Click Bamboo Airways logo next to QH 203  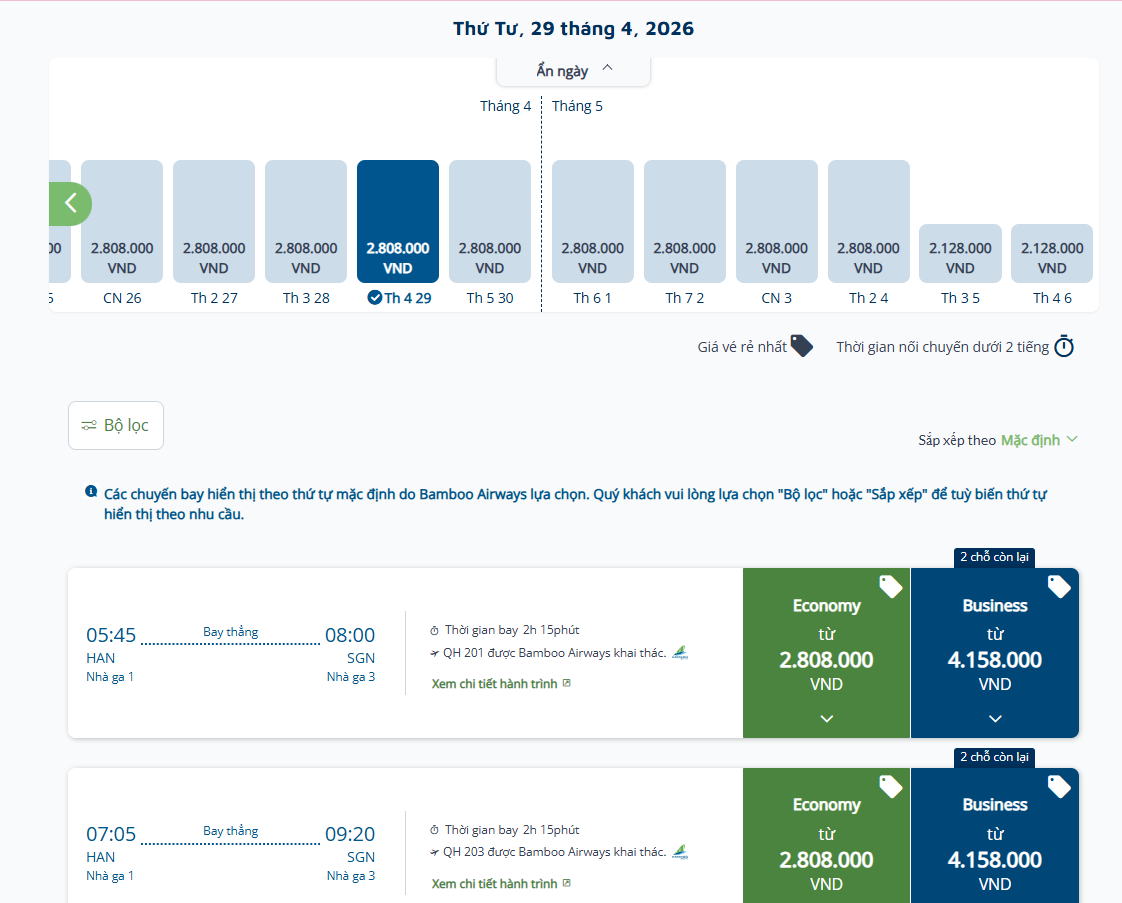click(x=681, y=852)
